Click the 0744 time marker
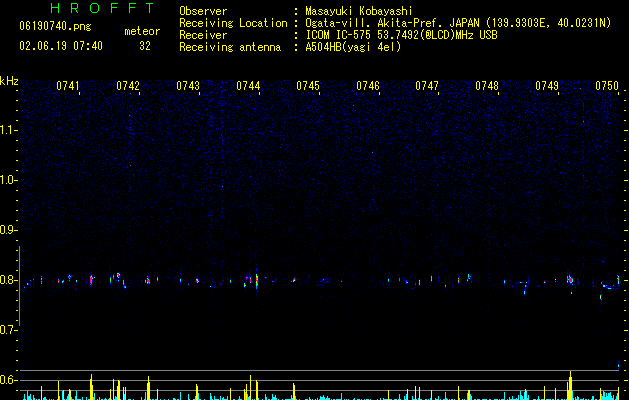 [x=248, y=85]
